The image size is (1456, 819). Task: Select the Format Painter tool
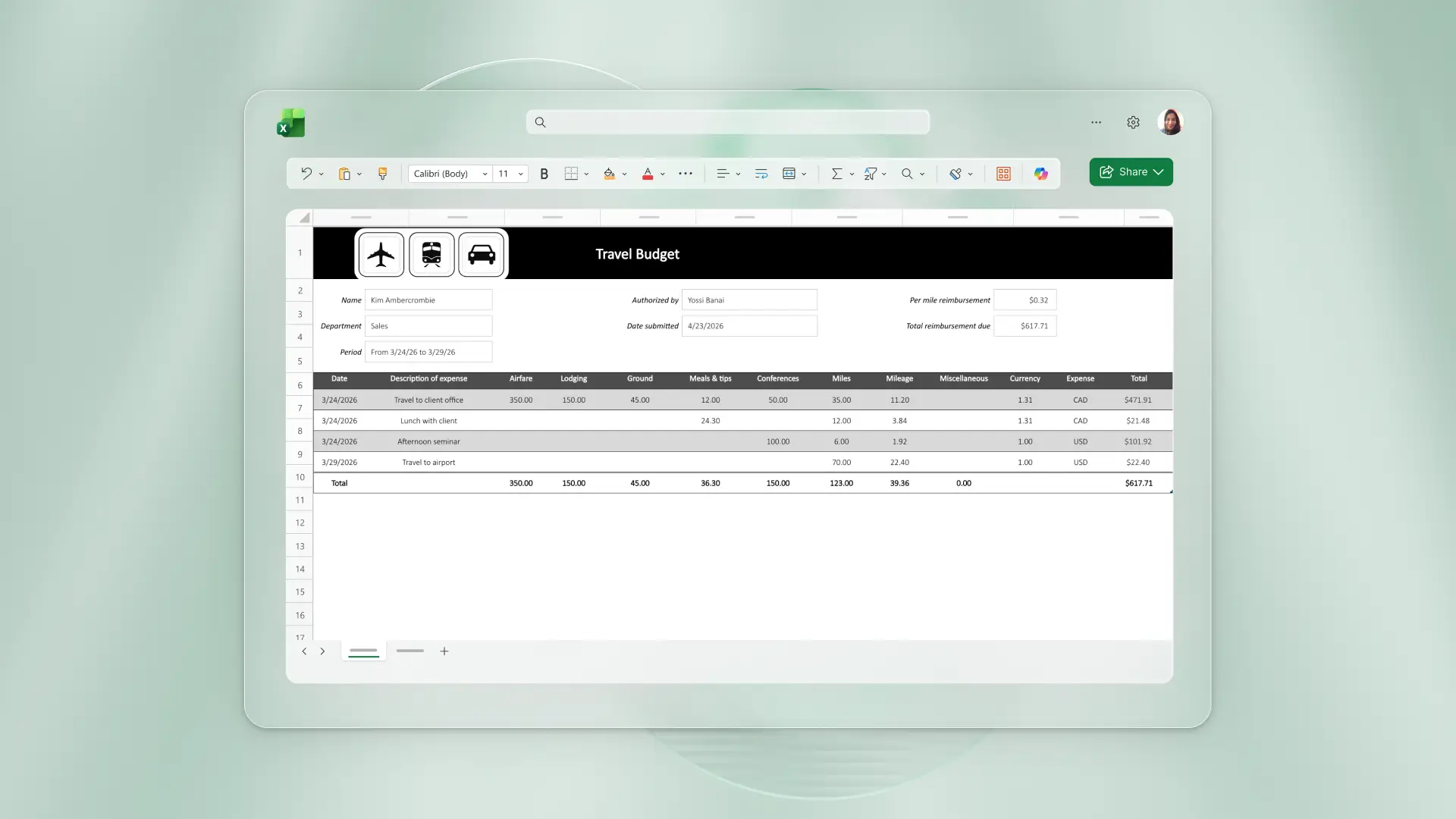pos(382,174)
